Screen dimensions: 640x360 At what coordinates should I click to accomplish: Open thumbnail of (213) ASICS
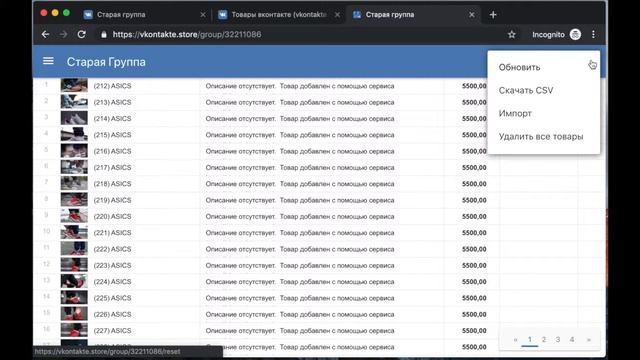(x=74, y=102)
